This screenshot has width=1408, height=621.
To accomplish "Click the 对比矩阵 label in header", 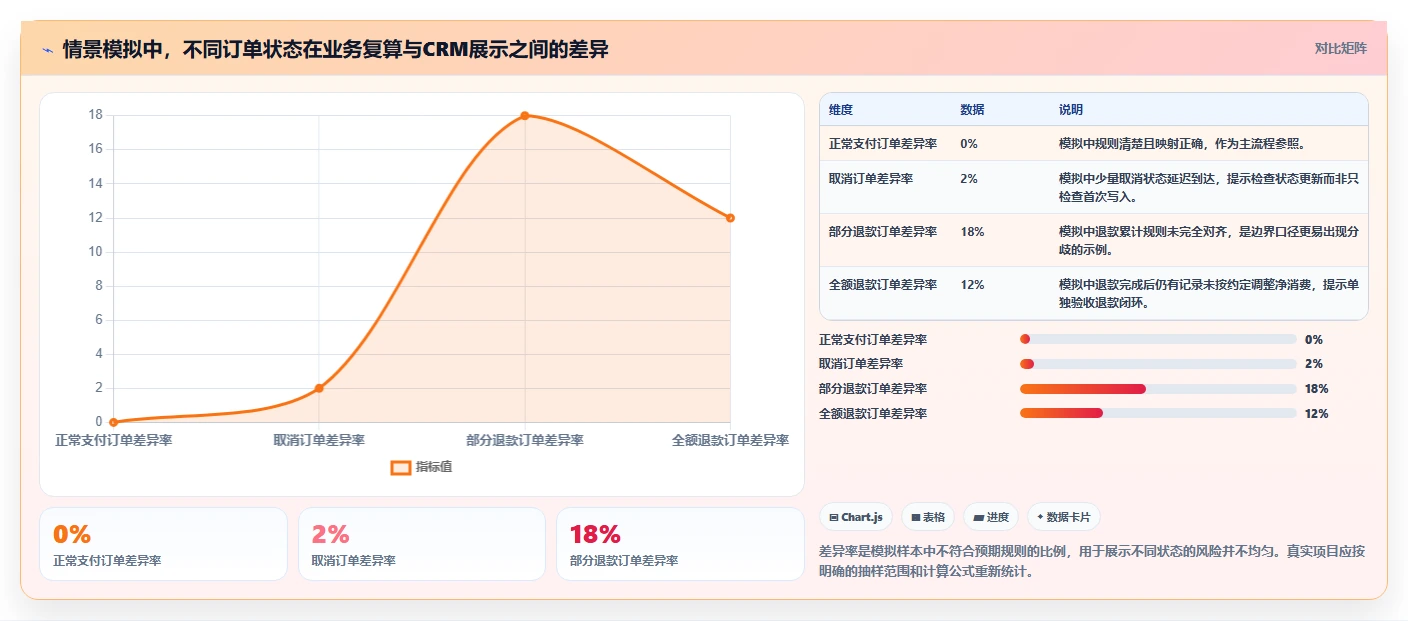I will [x=1340, y=48].
